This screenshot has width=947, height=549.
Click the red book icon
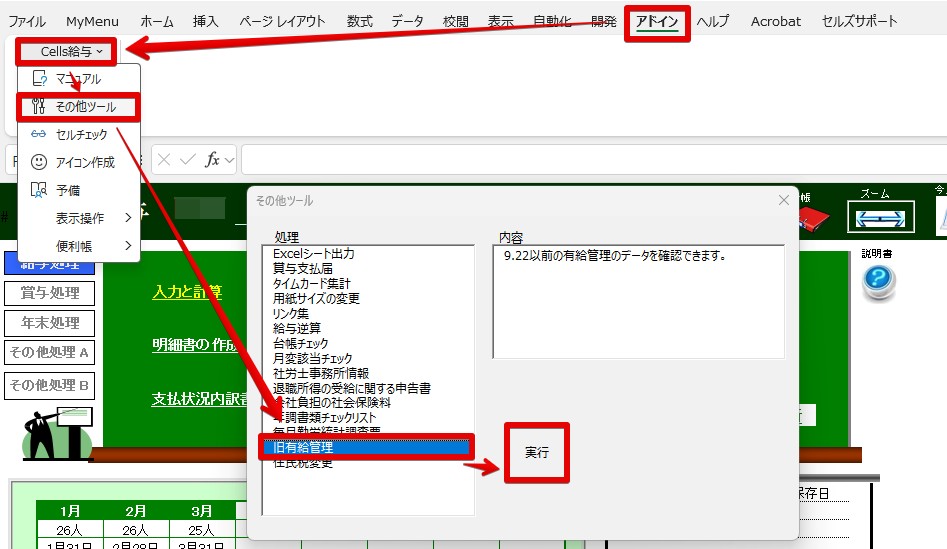pos(812,217)
